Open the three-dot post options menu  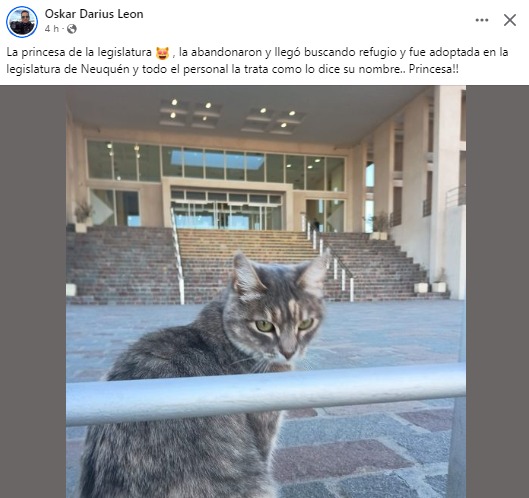[x=482, y=20]
